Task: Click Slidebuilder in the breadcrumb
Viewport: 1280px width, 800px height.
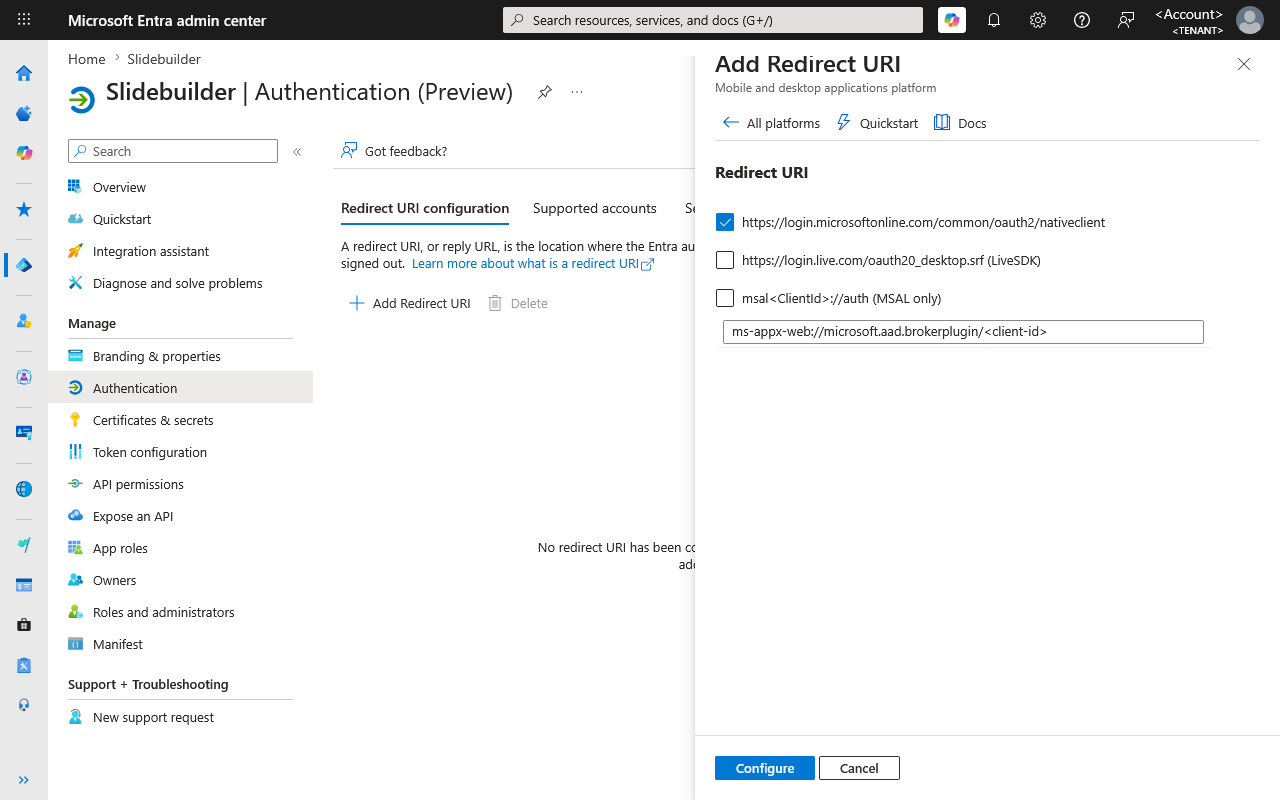Action: [164, 59]
